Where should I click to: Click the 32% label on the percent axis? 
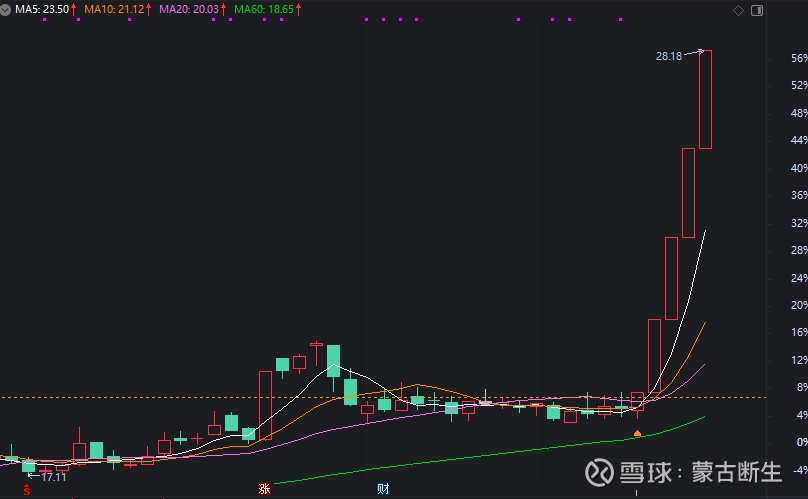[x=799, y=223]
